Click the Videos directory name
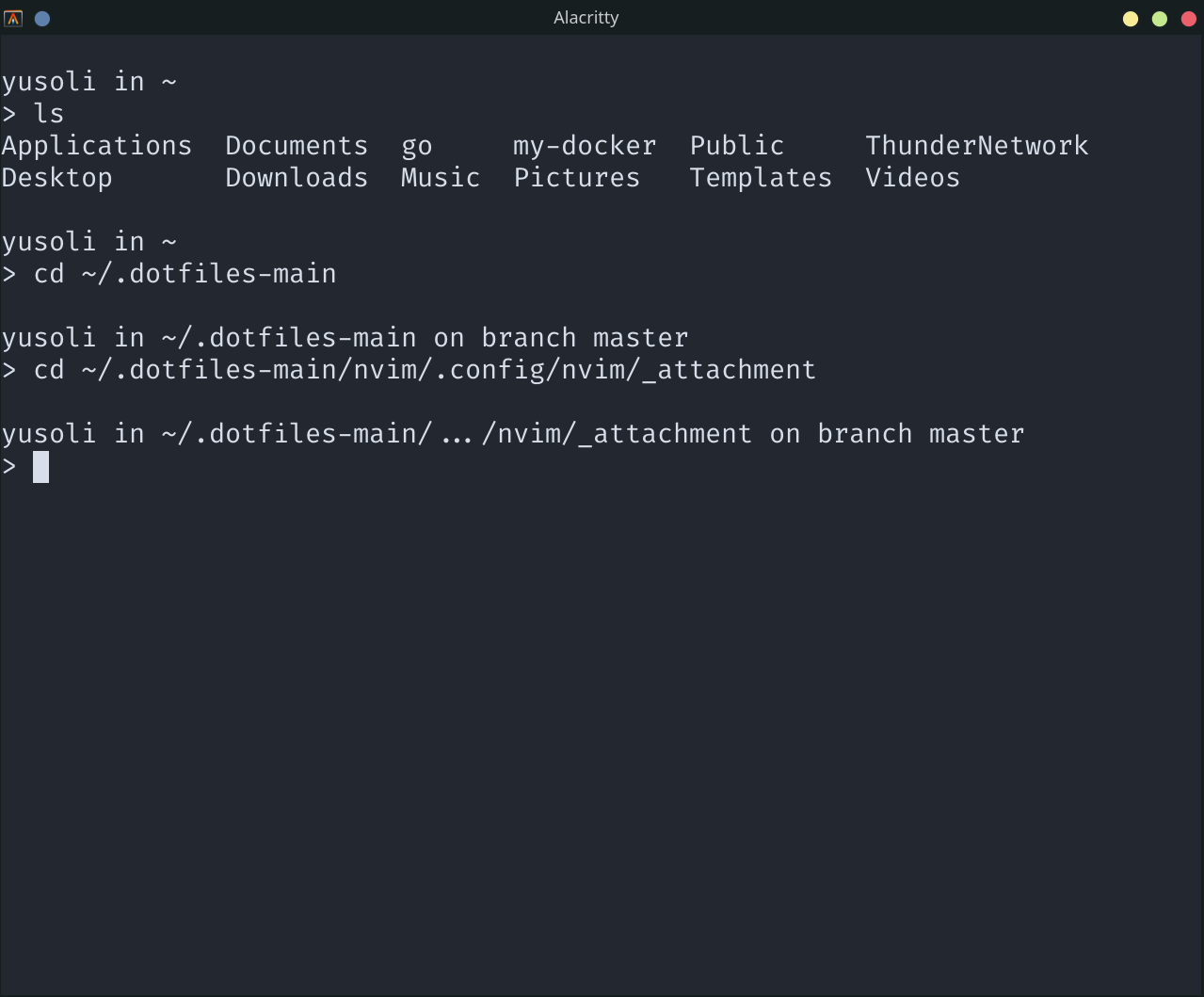 click(913, 178)
